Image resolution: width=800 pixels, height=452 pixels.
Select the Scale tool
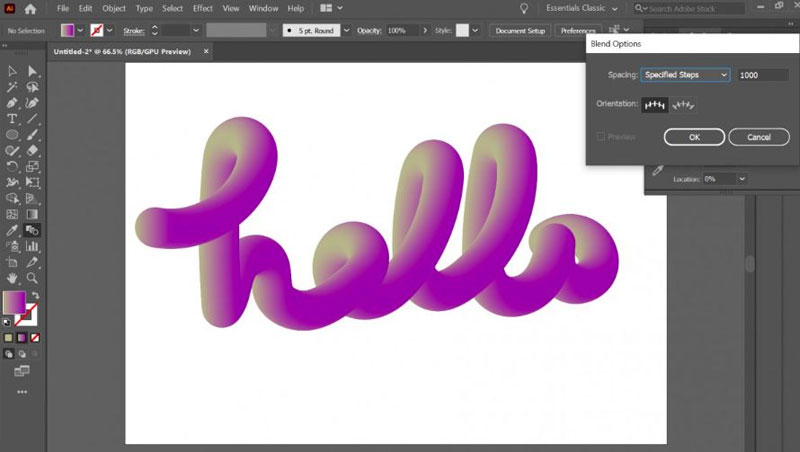(x=32, y=166)
